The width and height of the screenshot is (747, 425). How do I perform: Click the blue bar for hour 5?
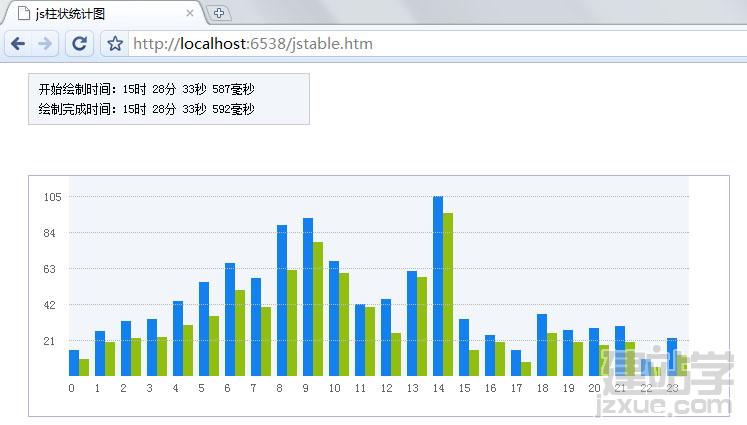(204, 329)
